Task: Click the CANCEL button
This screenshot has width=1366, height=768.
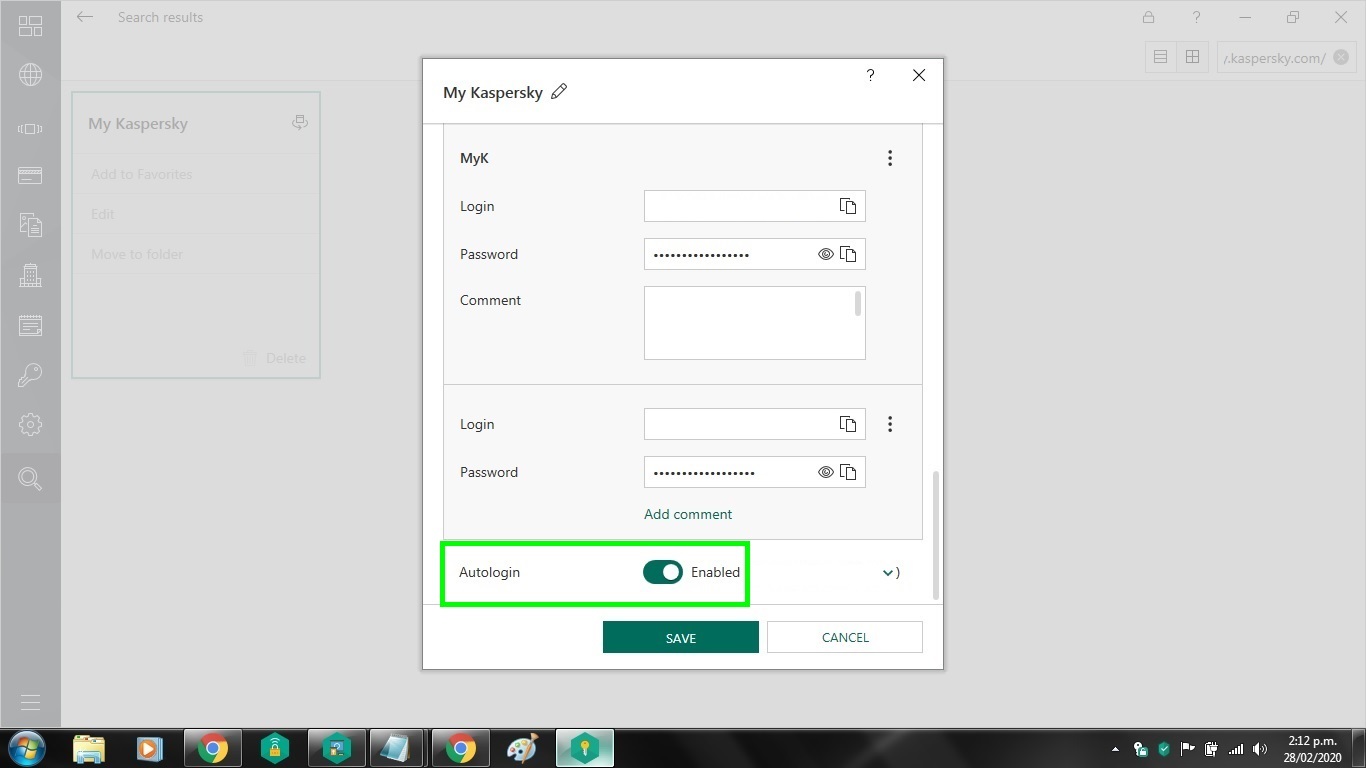Action: pyautogui.click(x=845, y=637)
